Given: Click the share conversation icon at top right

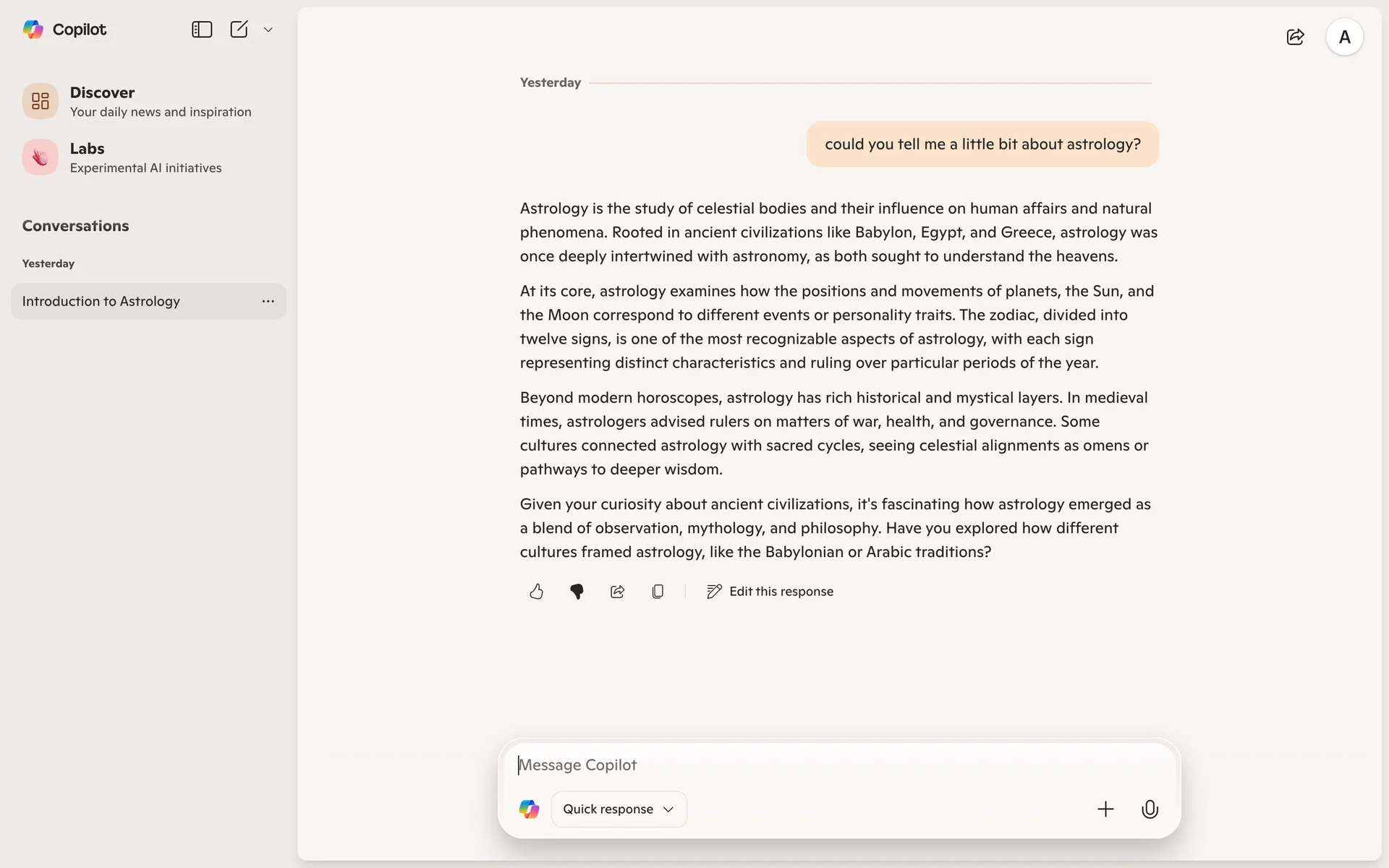Looking at the screenshot, I should pos(1295,37).
